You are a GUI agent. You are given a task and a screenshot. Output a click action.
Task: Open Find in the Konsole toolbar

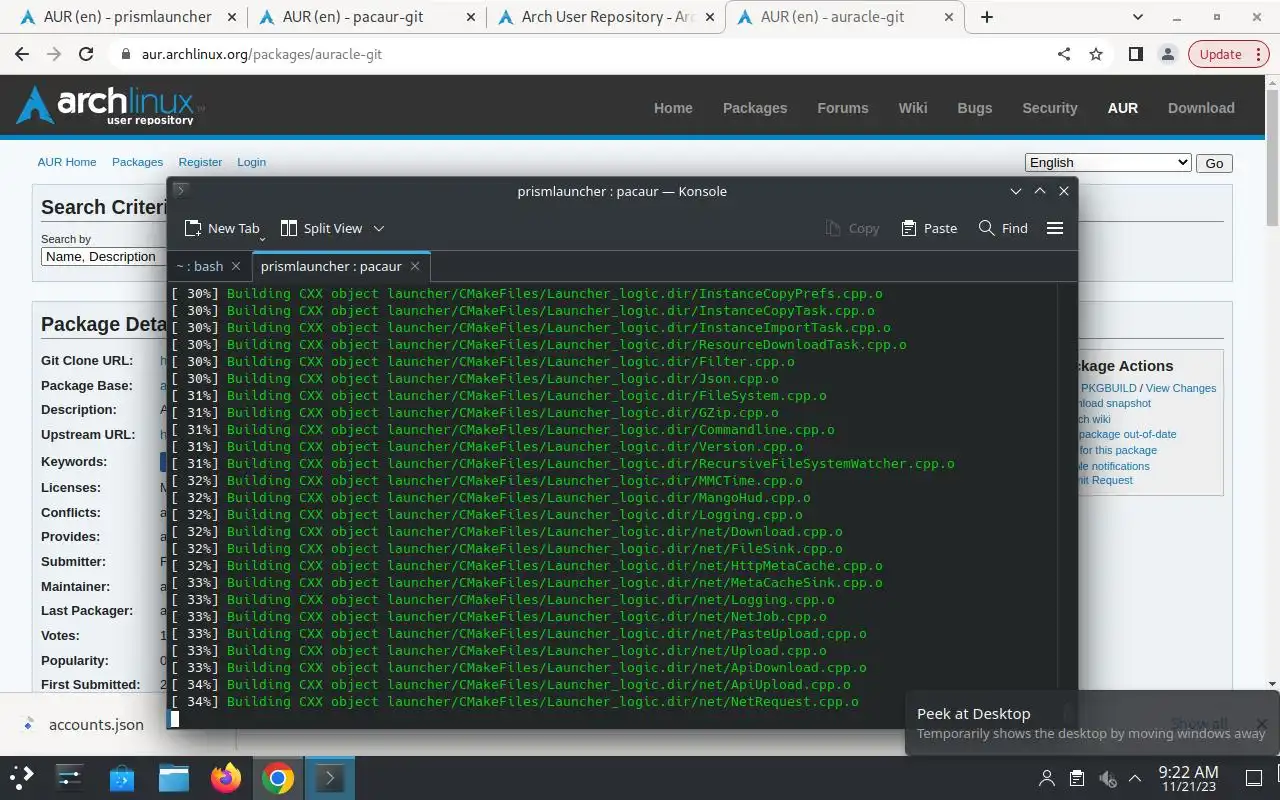pos(1003,228)
